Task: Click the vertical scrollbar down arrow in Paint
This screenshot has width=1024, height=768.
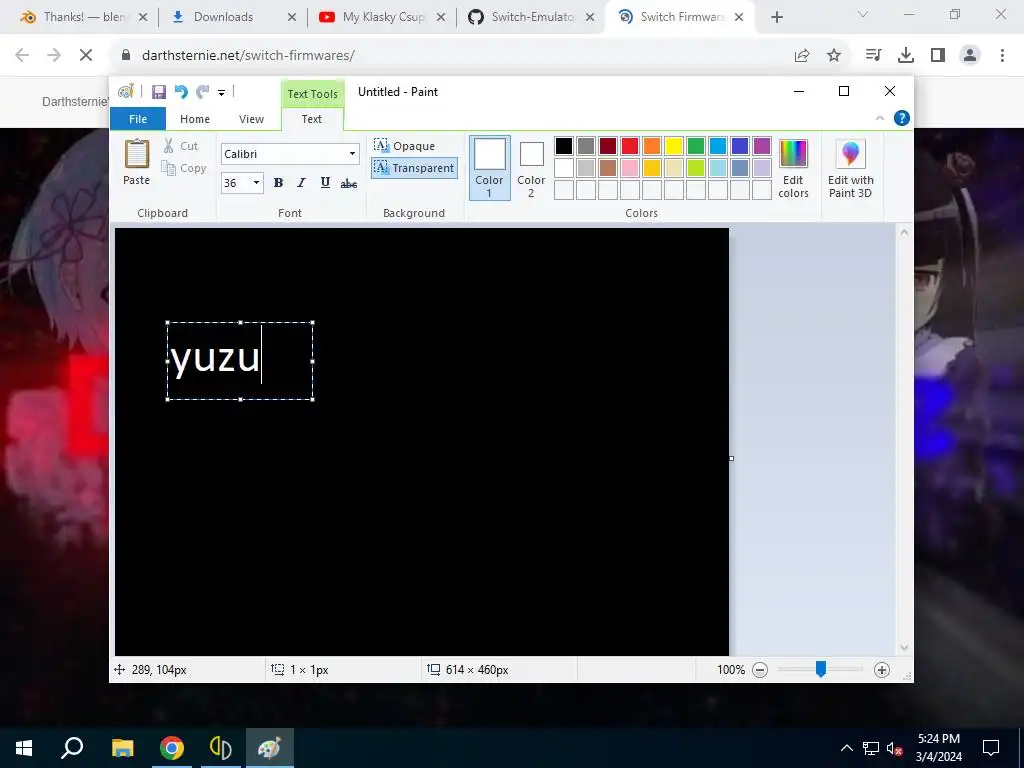Action: [x=904, y=648]
